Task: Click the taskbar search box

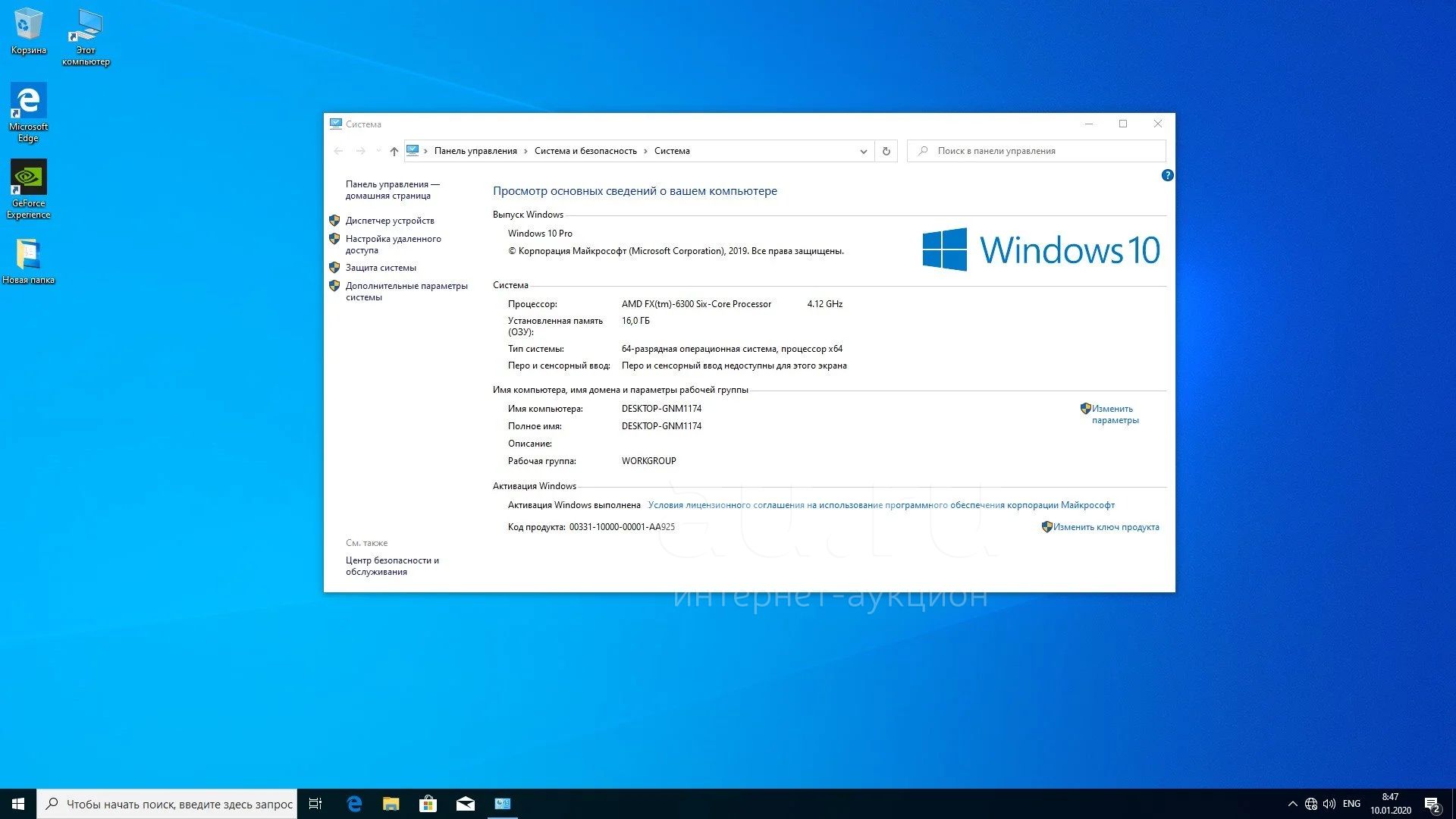Action: [167, 804]
